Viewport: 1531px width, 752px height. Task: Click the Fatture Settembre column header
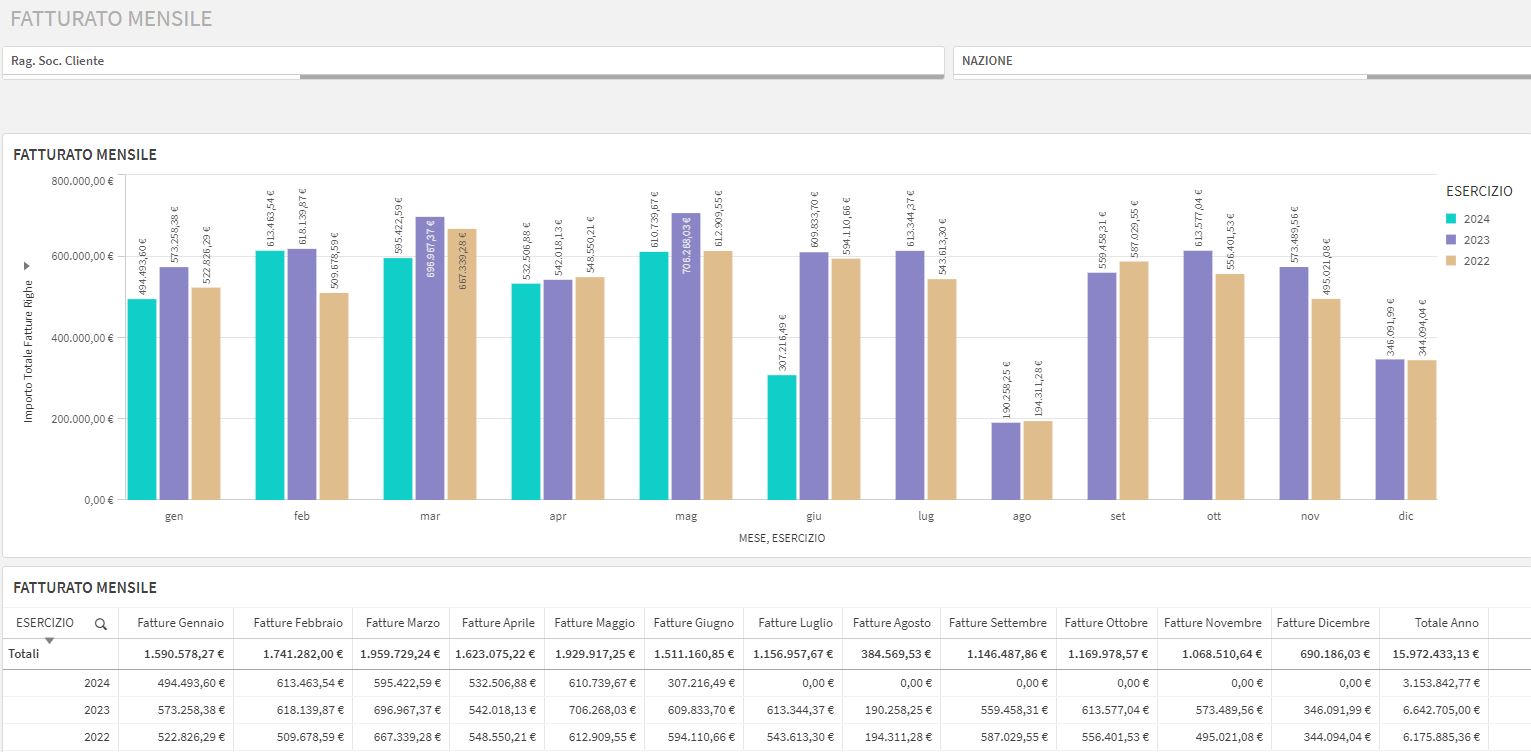click(997, 623)
